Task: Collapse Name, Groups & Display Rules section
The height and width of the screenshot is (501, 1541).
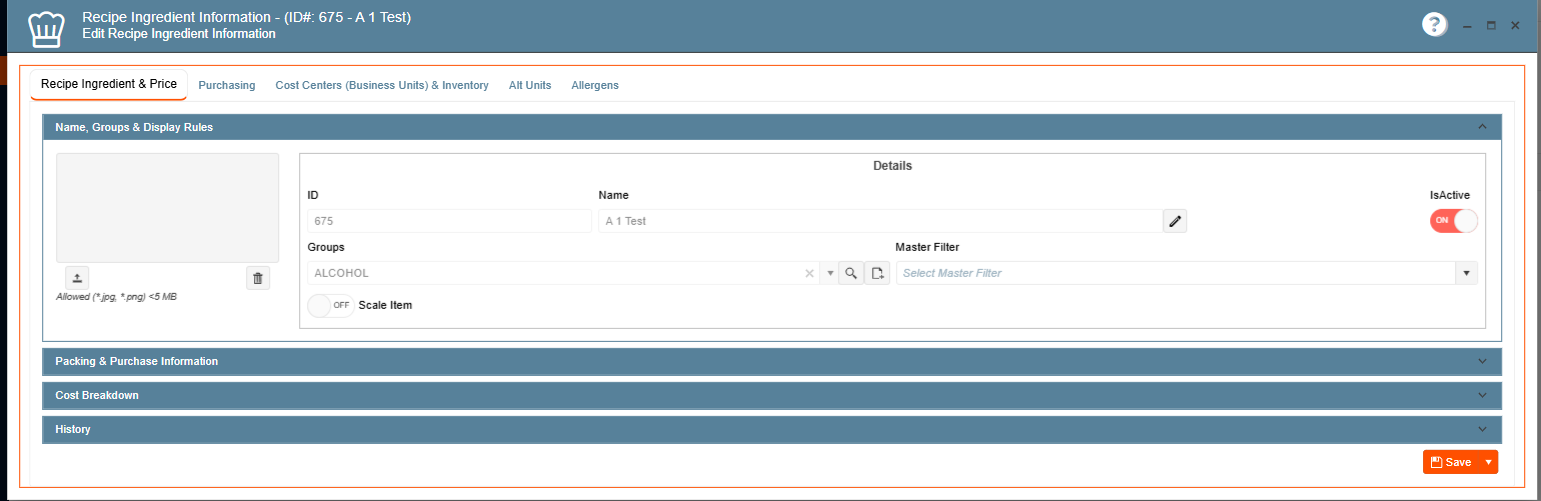Action: point(1482,127)
